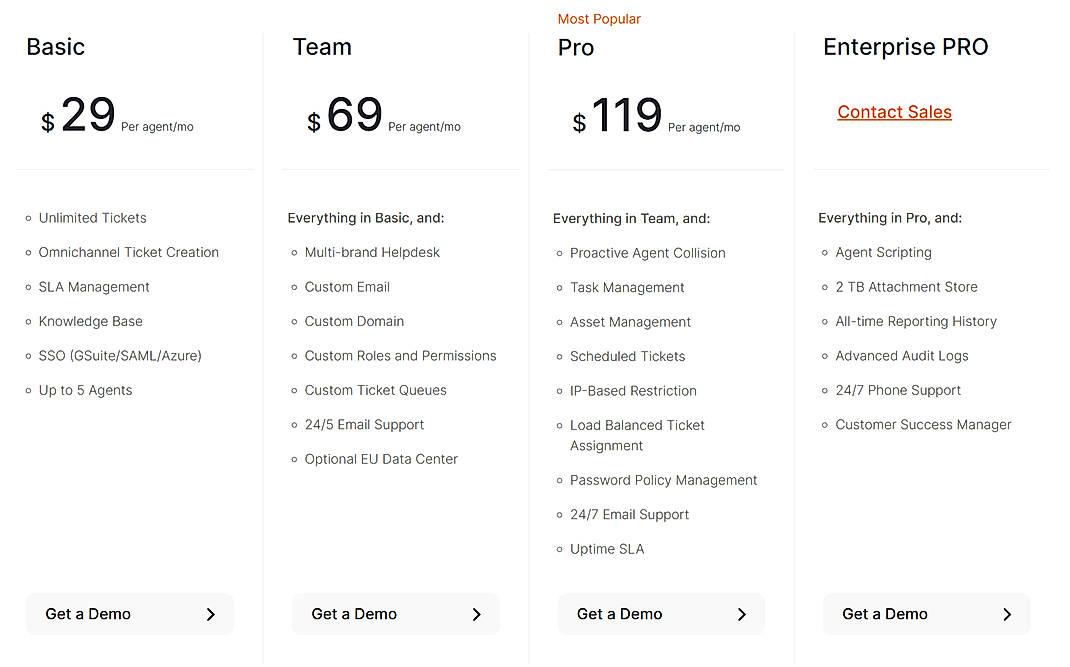
Task: Click chevron arrow in Enterprise PRO Get a Demo
Action: [1007, 615]
